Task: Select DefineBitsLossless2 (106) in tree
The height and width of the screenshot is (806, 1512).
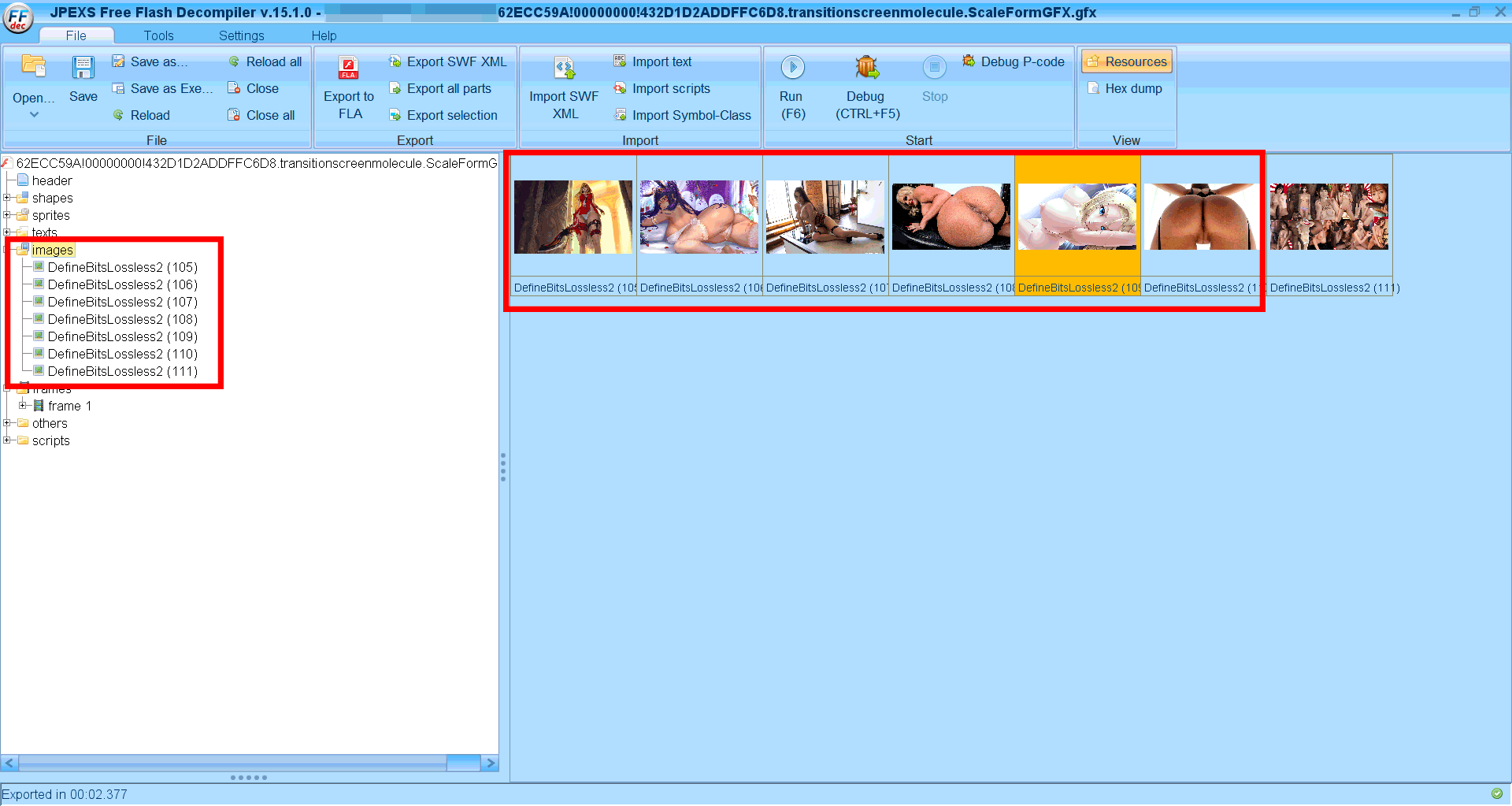Action: point(122,284)
